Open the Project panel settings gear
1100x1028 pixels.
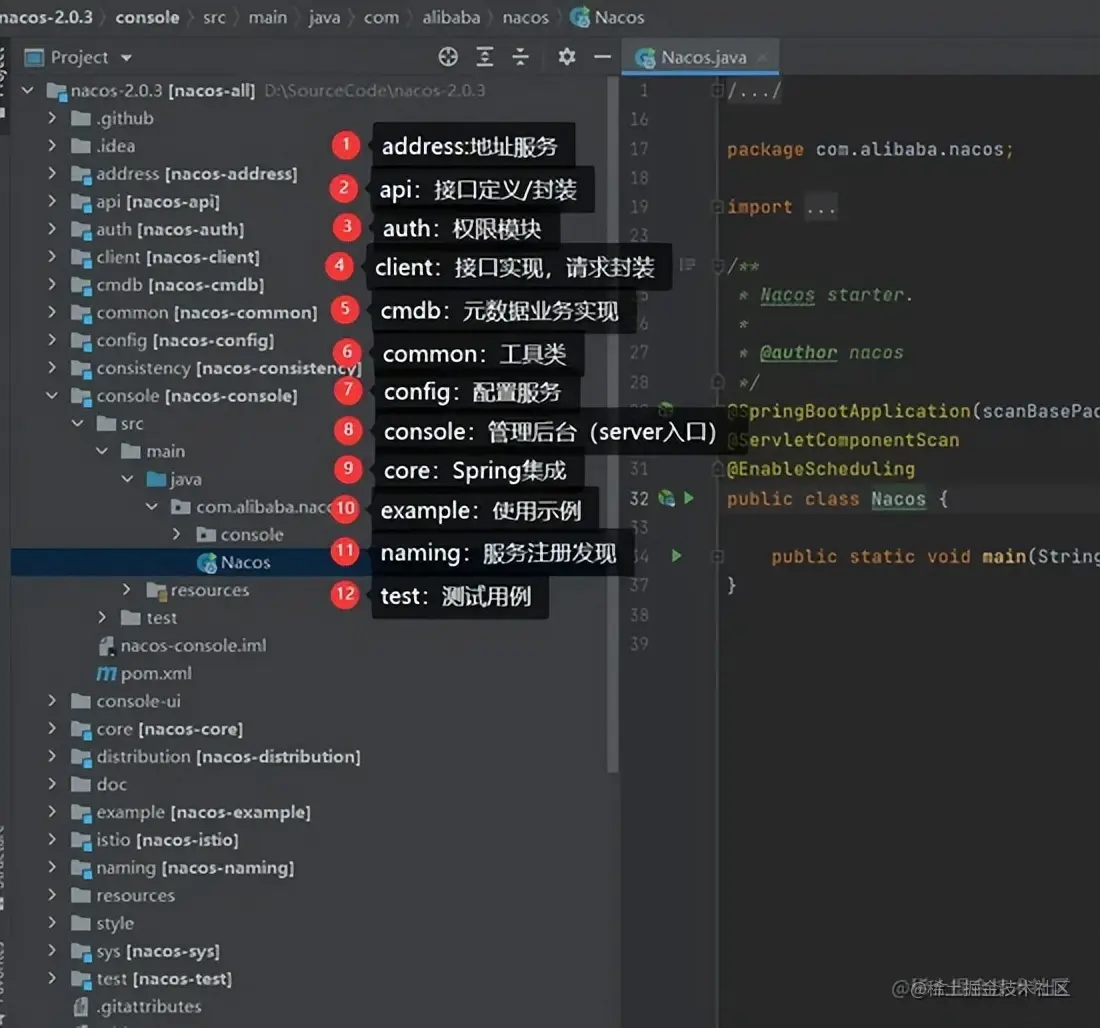pyautogui.click(x=567, y=57)
